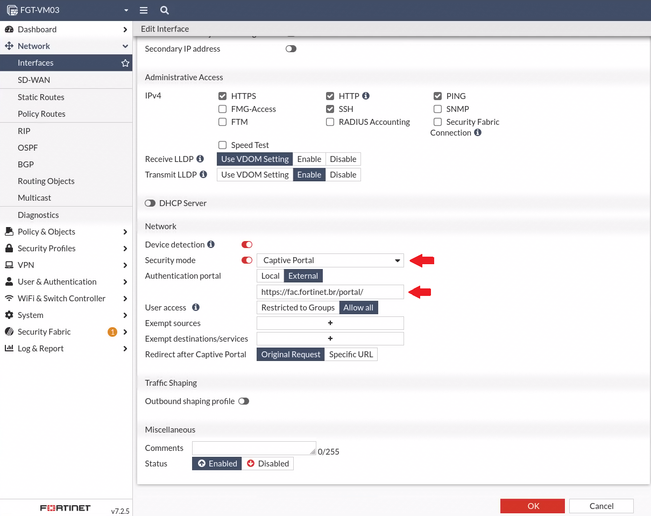651x516 pixels.
Task: Click the Transmit LLDP info icon
Action: point(203,174)
